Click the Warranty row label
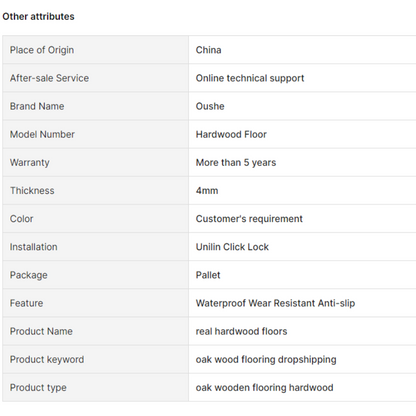416x416 pixels. pyautogui.click(x=30, y=163)
